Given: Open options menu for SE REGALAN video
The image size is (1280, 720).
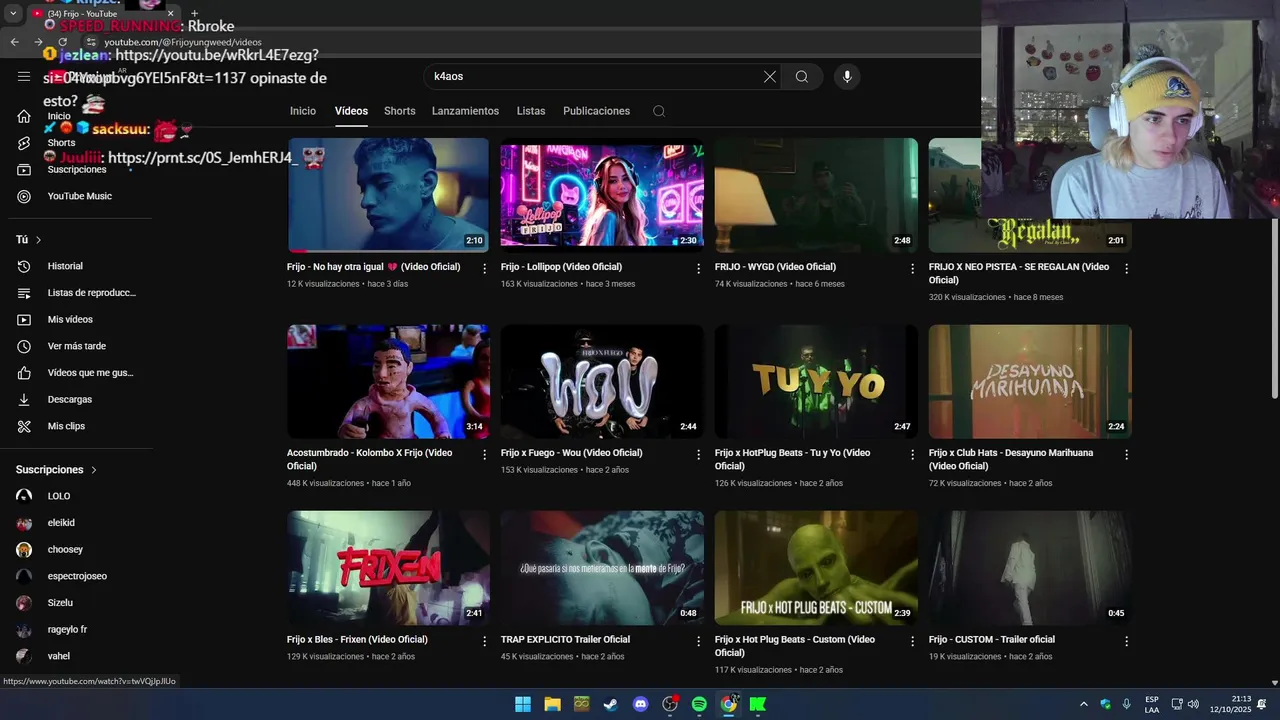Looking at the screenshot, I should pos(1126,268).
